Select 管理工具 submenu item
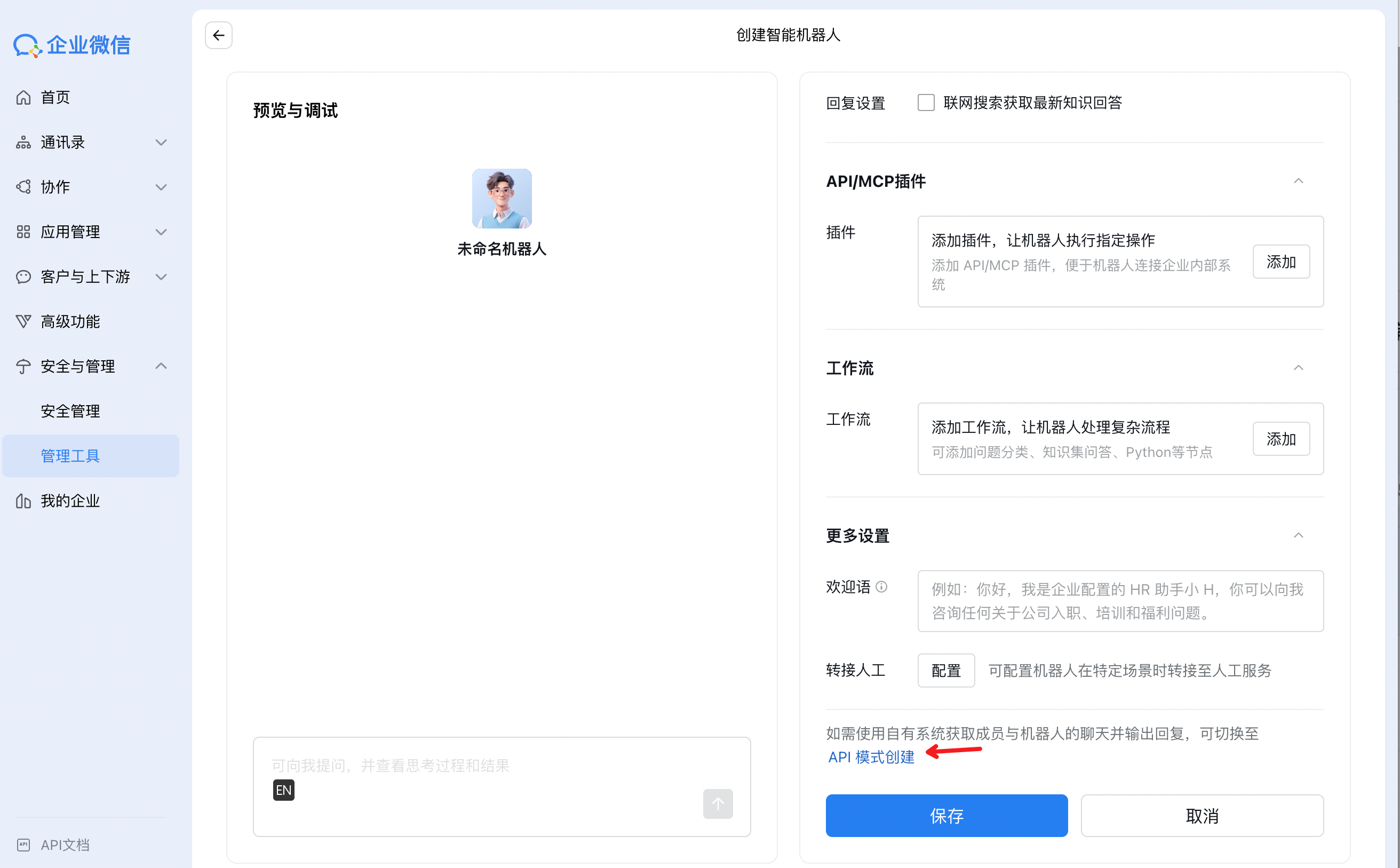 pos(70,456)
